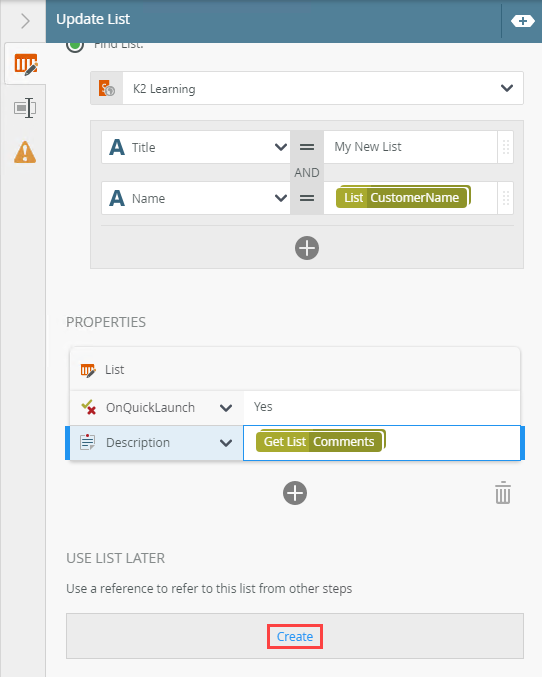Switch to the text field properties tab

pyautogui.click(x=25, y=108)
